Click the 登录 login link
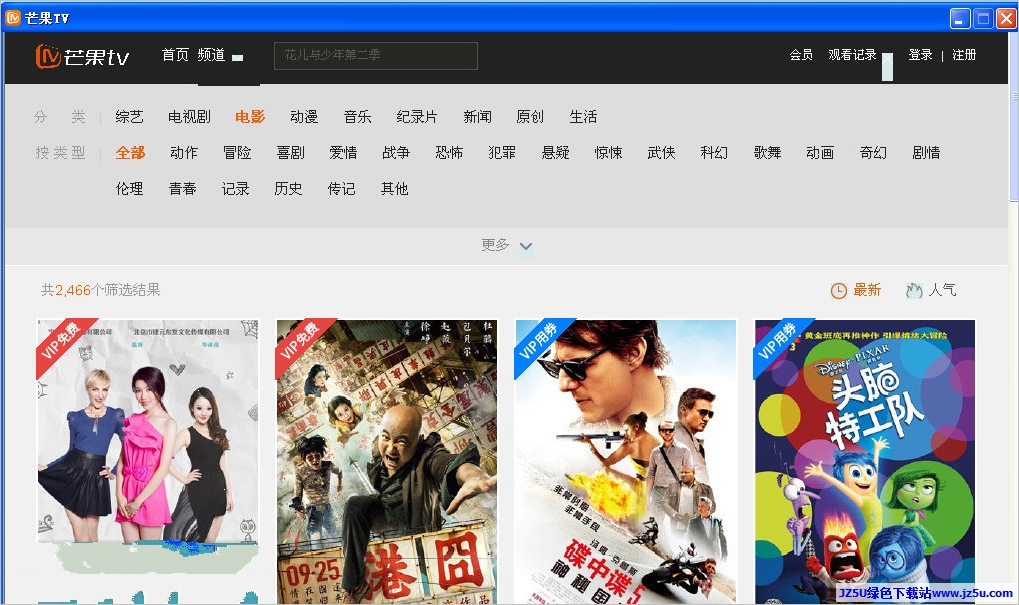This screenshot has width=1019, height=605. tap(920, 55)
